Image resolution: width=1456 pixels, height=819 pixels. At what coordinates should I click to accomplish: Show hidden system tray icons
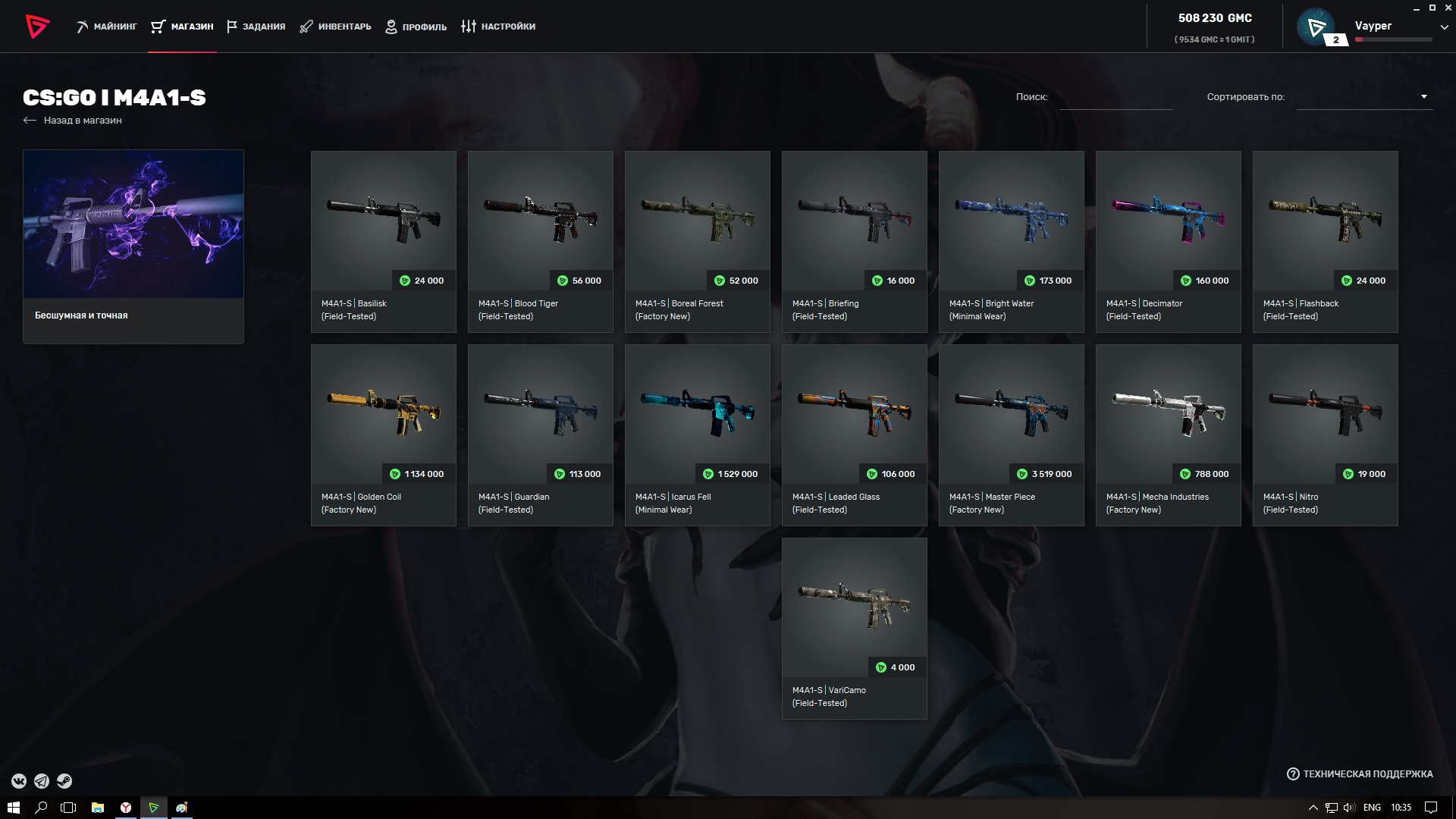(x=1313, y=808)
